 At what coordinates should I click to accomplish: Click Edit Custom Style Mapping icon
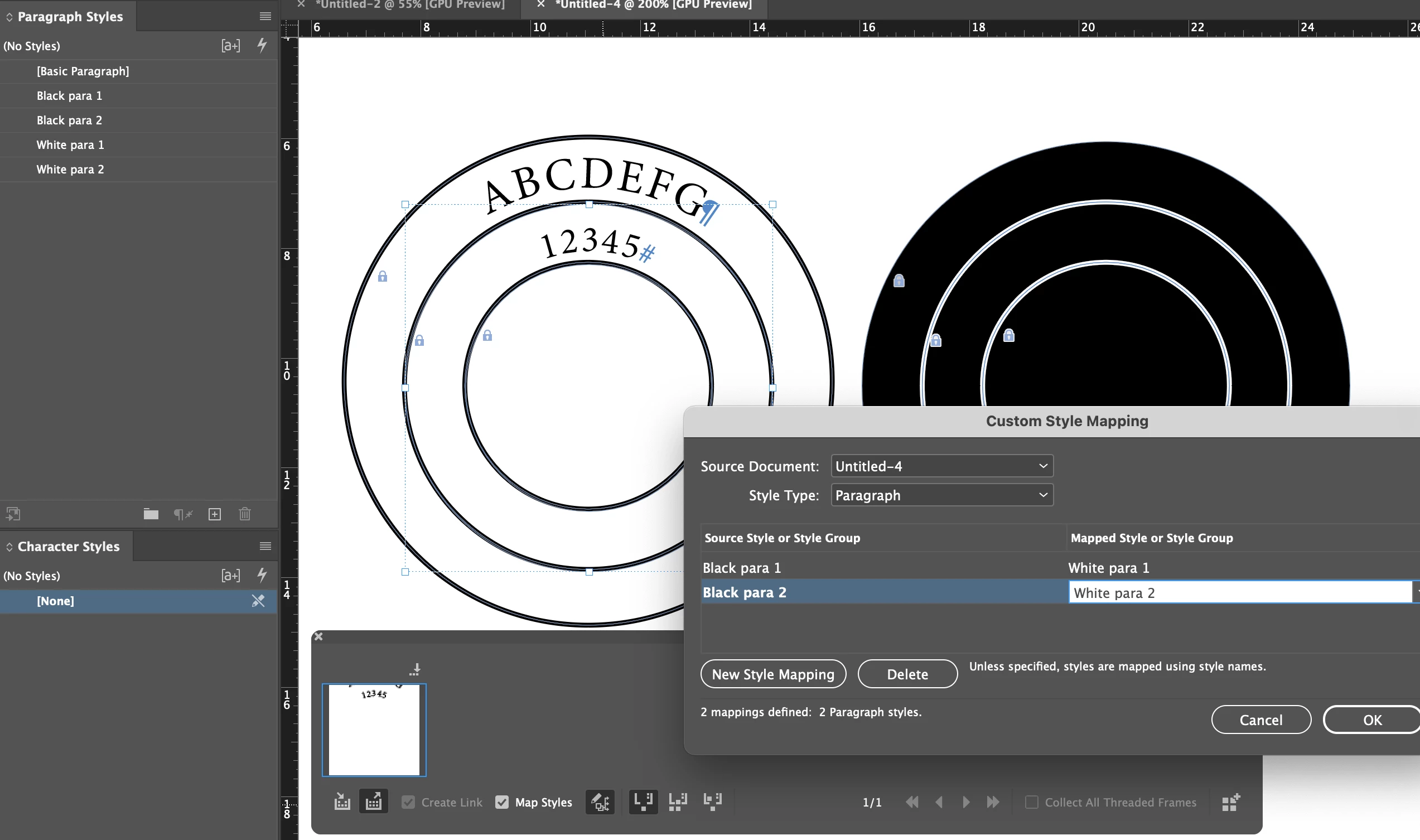coord(600,802)
